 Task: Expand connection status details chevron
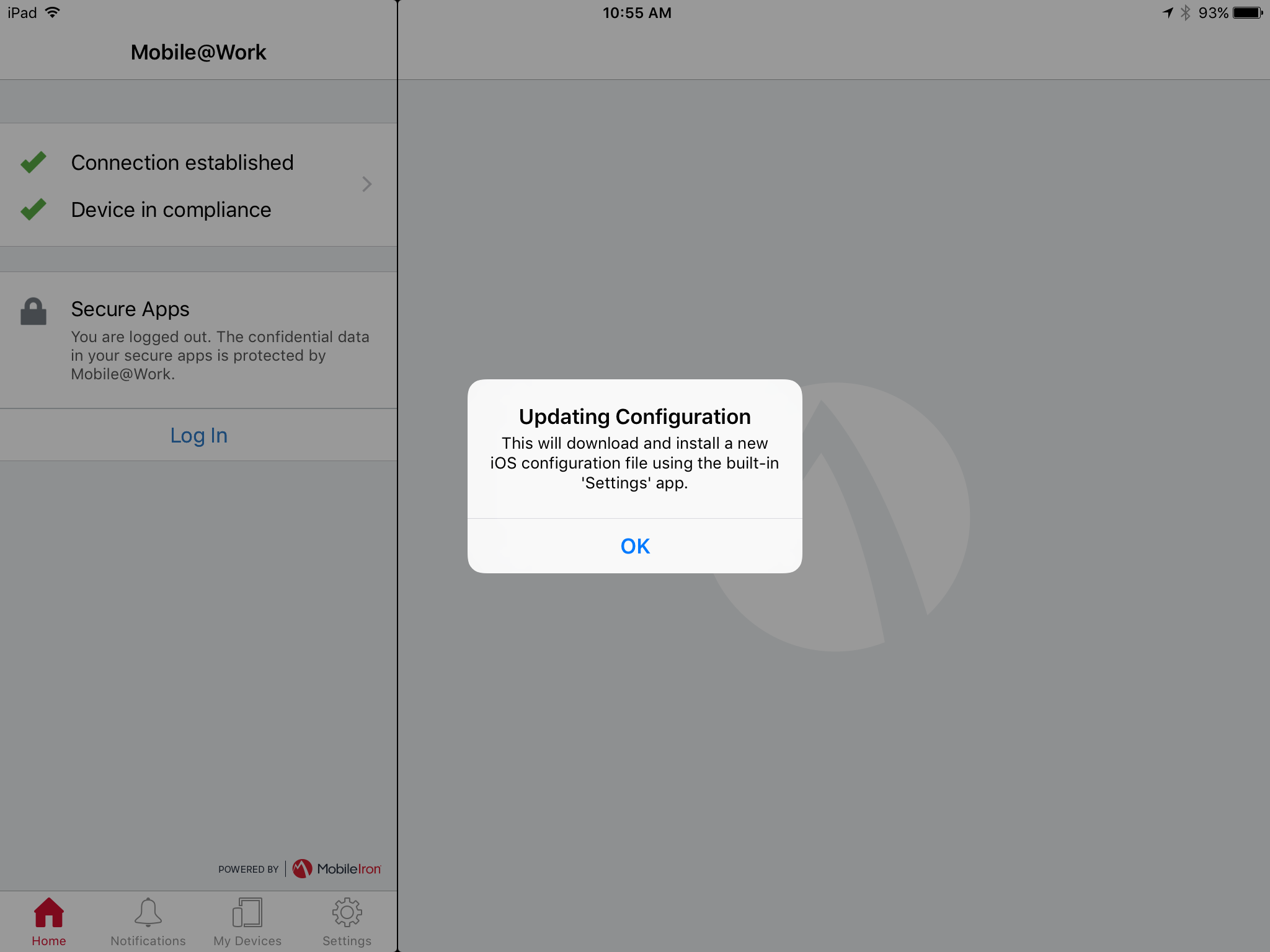(x=367, y=184)
